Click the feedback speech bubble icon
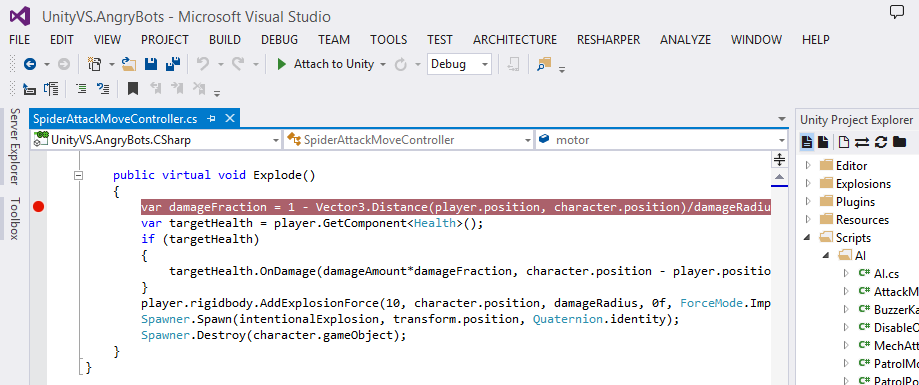The image size is (919, 385). pyautogui.click(x=897, y=12)
